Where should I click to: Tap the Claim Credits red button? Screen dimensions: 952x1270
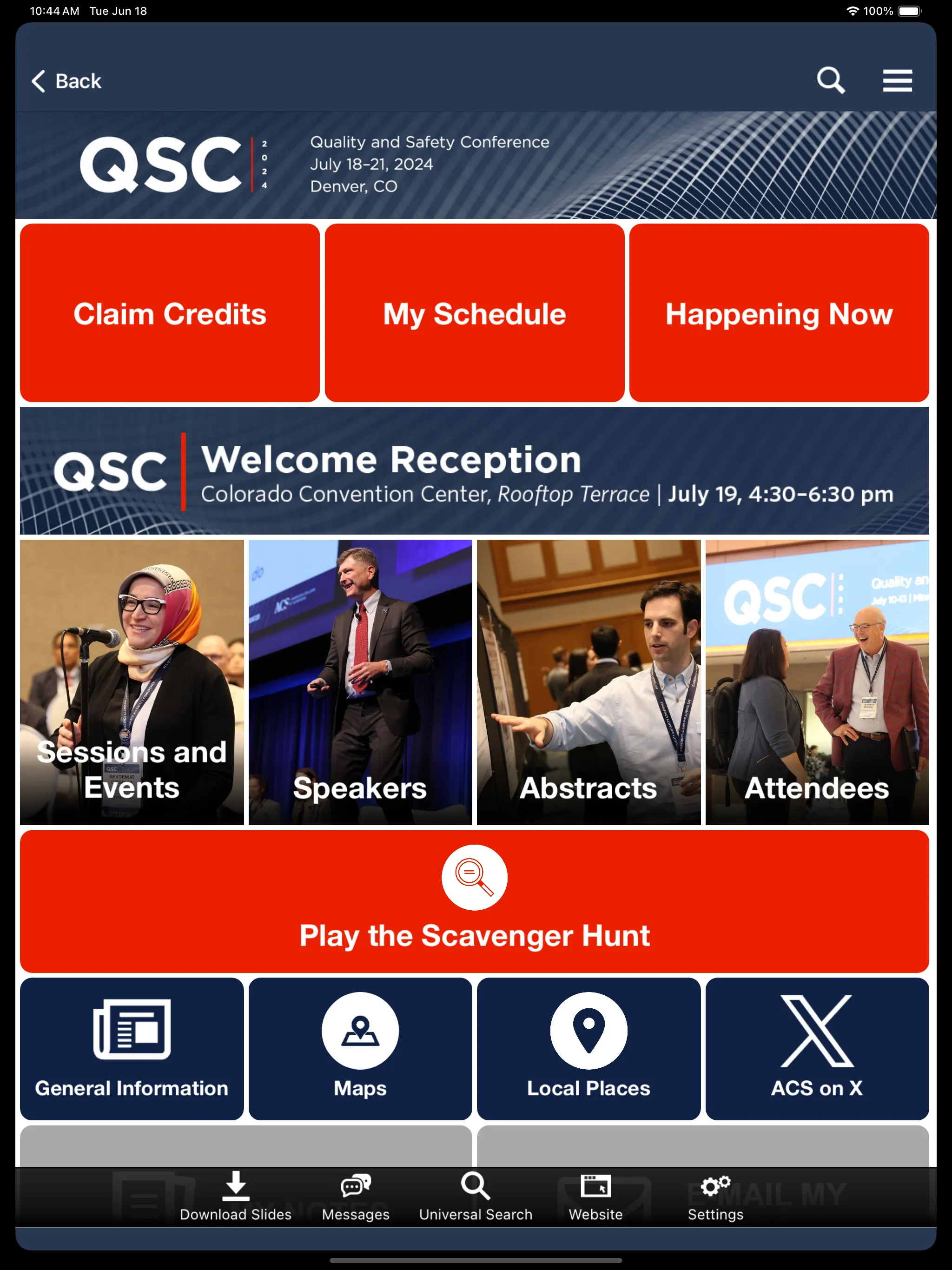point(170,313)
